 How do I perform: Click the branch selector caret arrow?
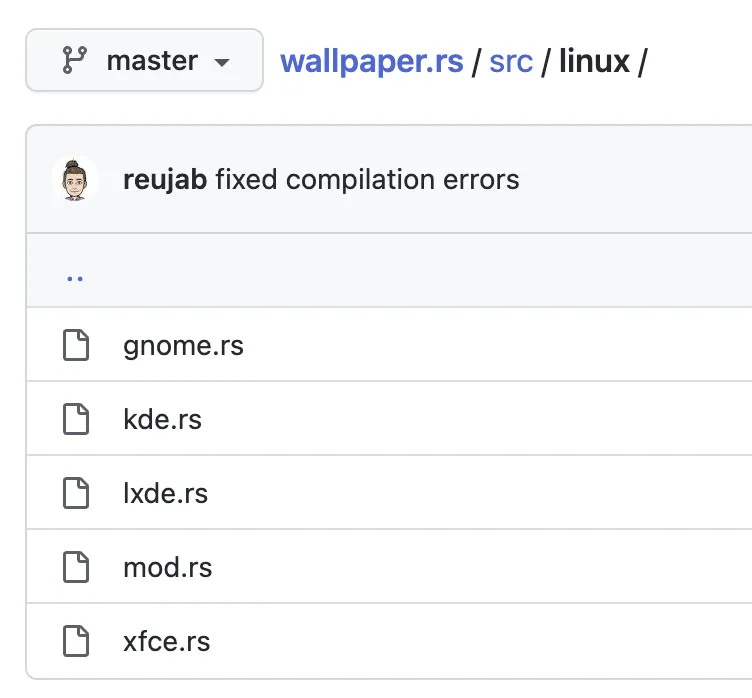click(222, 62)
